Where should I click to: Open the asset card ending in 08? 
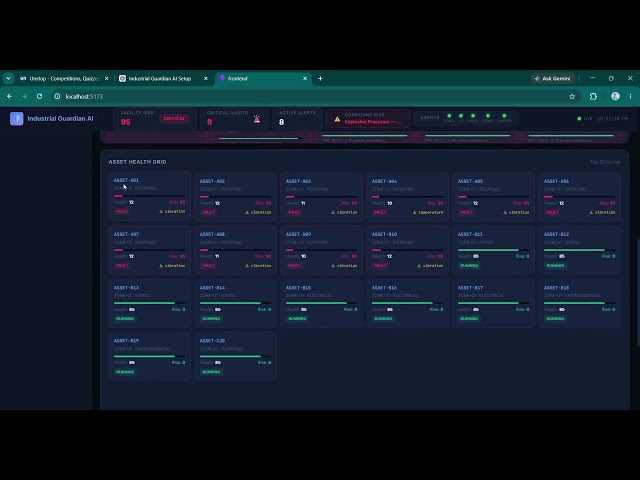tap(236, 250)
